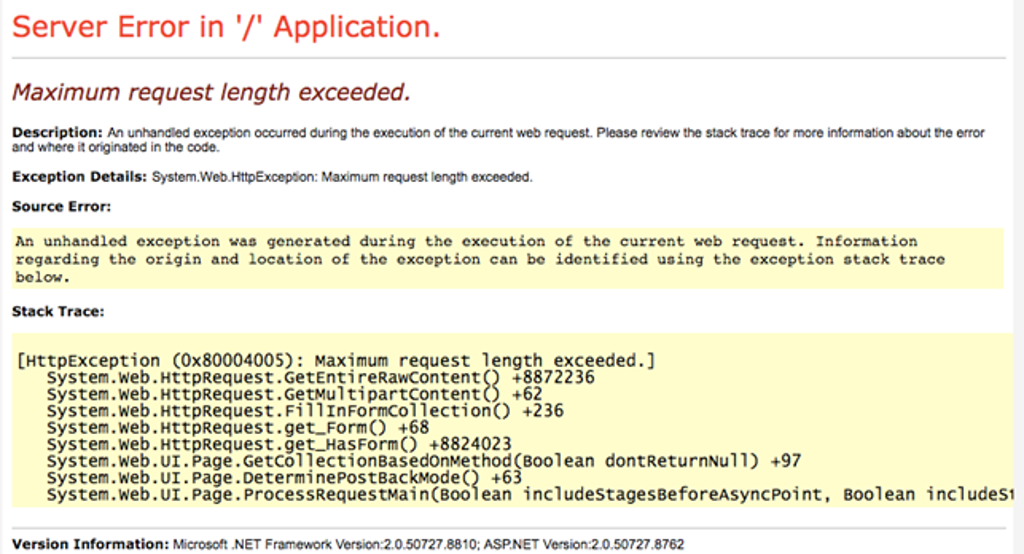The width and height of the screenshot is (1024, 554).
Task: Click the 'FillInFormCollection() +236' stack line
Action: [x=305, y=411]
